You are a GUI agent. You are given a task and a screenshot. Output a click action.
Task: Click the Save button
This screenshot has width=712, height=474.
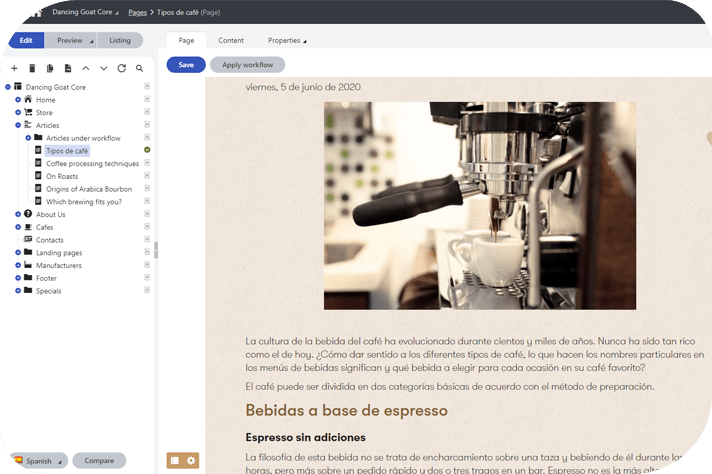click(186, 64)
